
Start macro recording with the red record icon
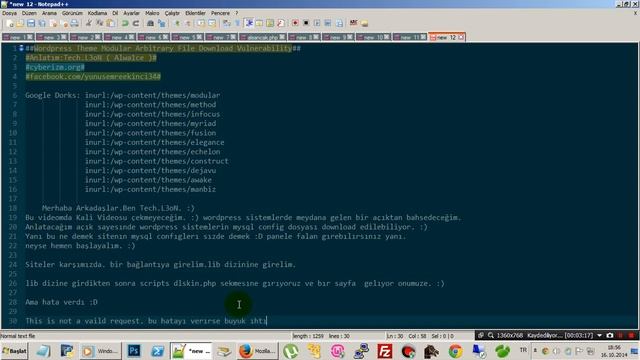[x=295, y=23]
